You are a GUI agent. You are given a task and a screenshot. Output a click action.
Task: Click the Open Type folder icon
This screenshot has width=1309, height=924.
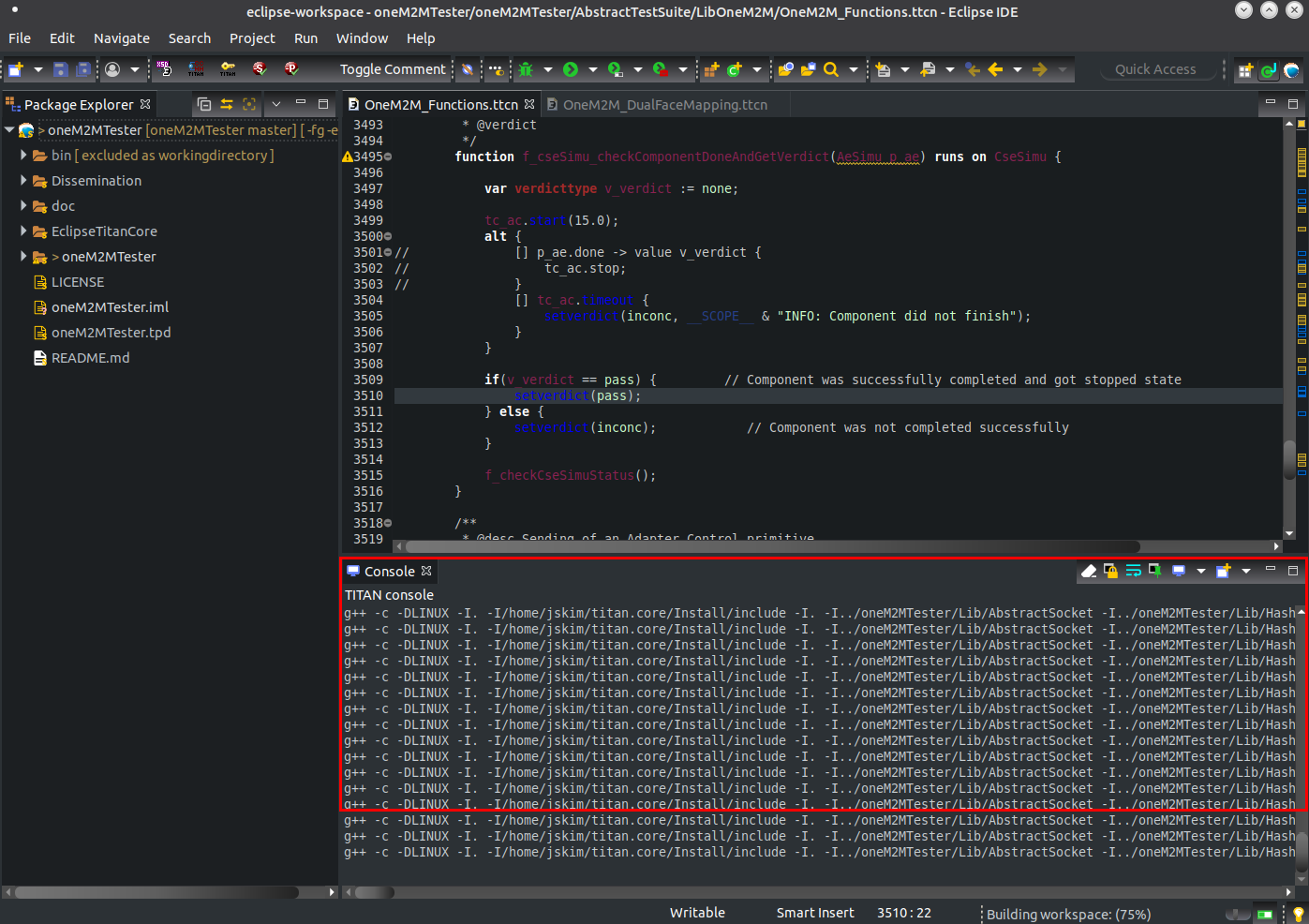pyautogui.click(x=785, y=69)
